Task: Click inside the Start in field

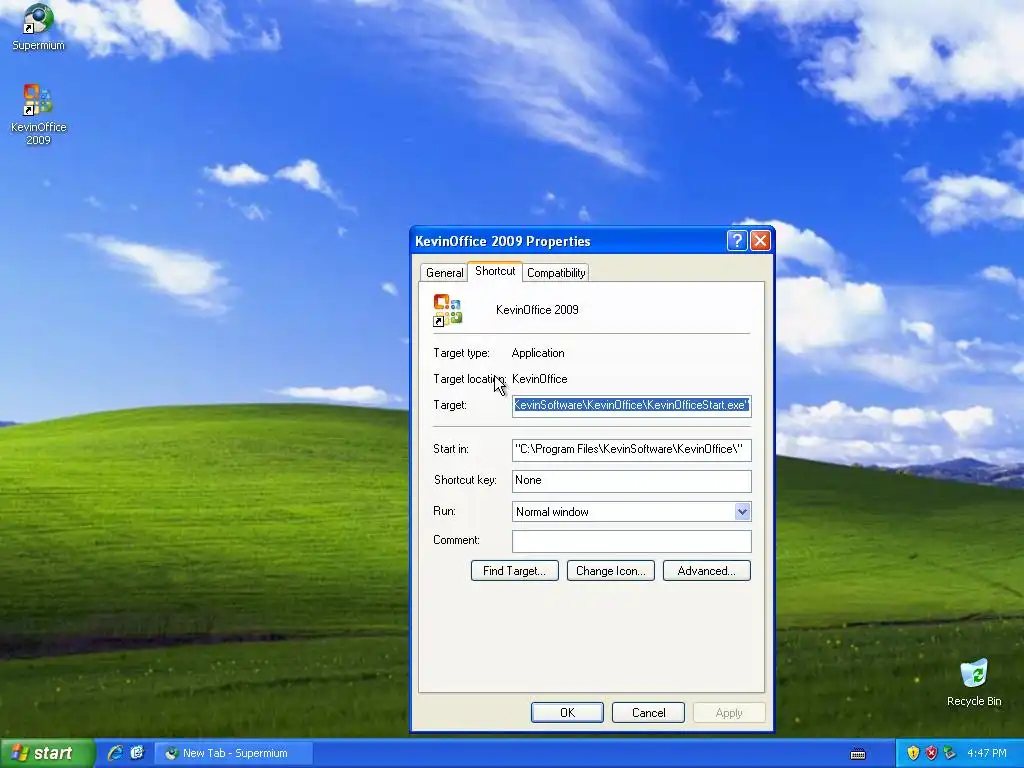Action: click(x=632, y=449)
